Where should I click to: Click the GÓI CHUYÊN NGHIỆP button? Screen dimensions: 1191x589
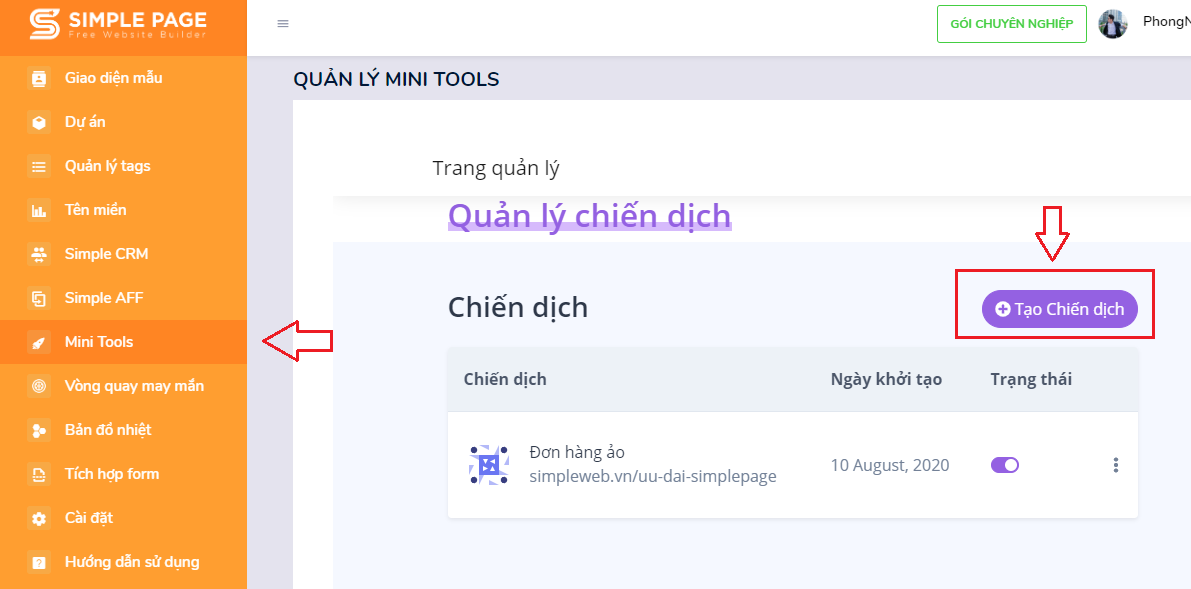[1012, 24]
